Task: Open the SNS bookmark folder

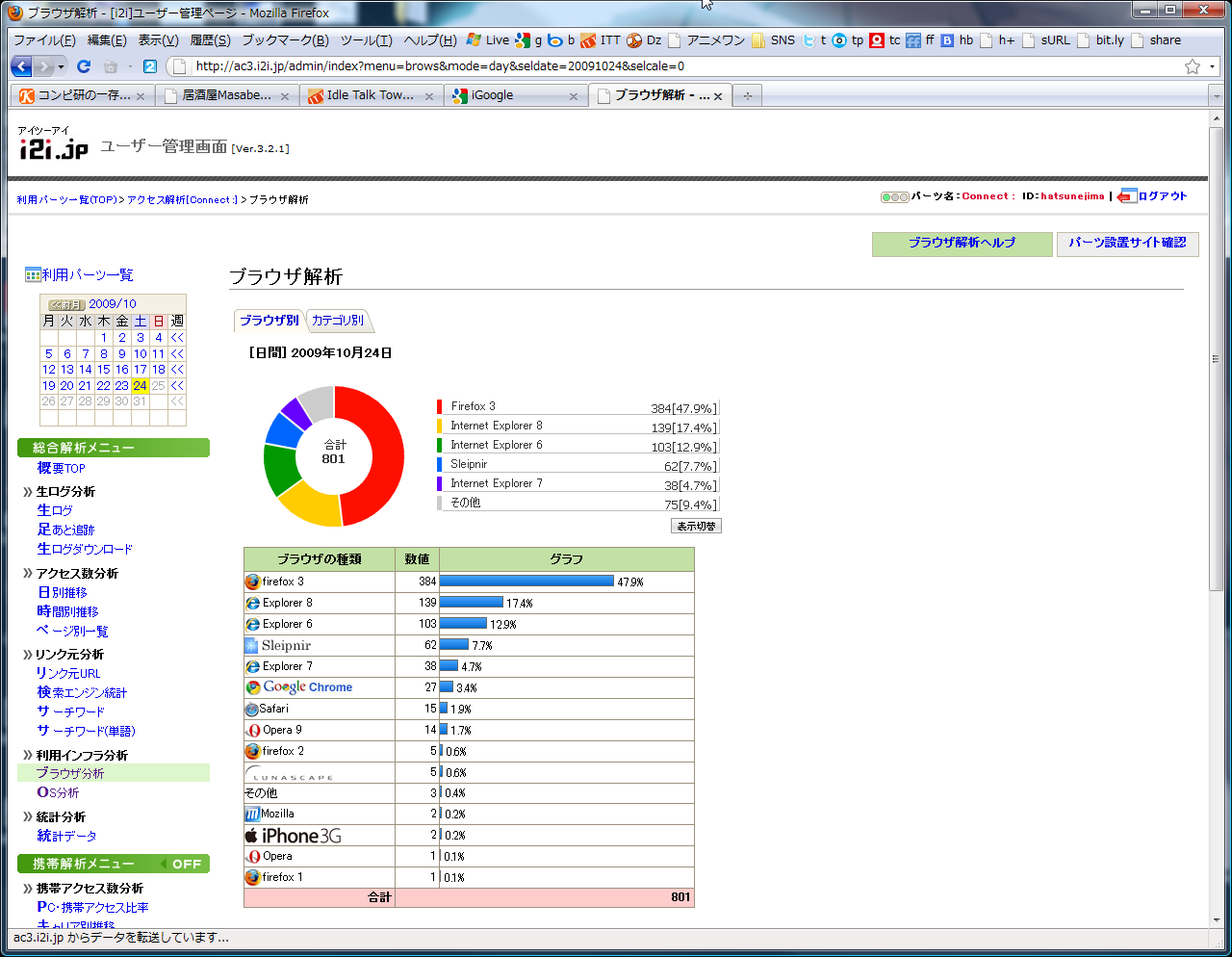Action: point(773,39)
